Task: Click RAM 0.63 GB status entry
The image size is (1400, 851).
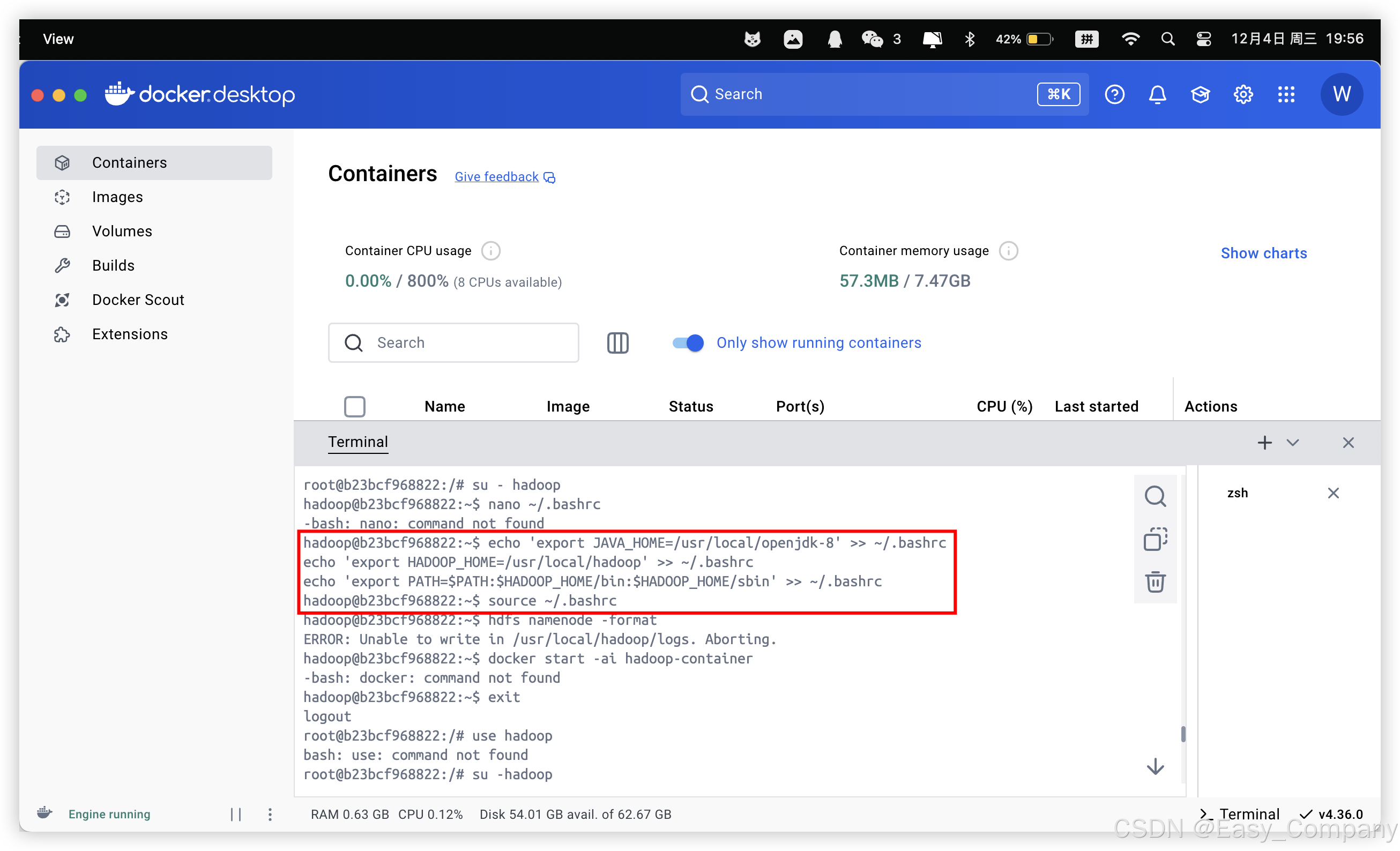Action: [x=349, y=814]
